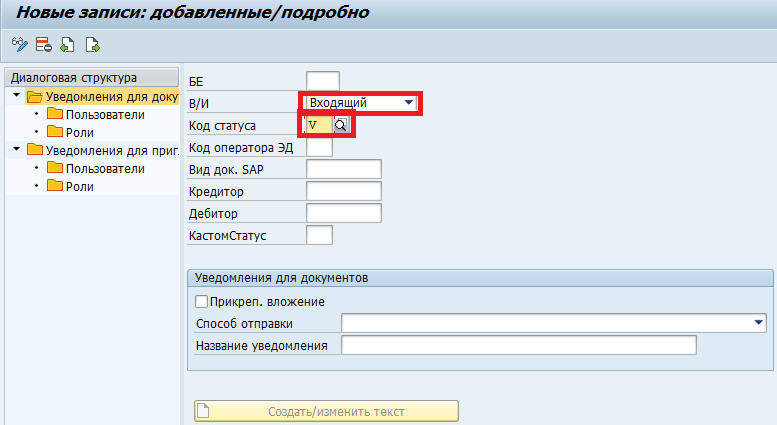Collapse the Уведомления для доку tree node

coord(16,97)
